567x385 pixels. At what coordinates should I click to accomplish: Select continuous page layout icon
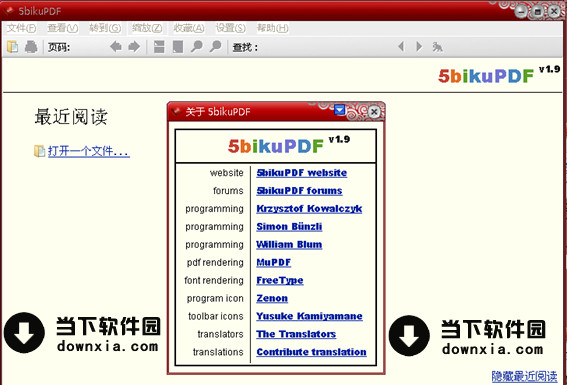[159, 47]
